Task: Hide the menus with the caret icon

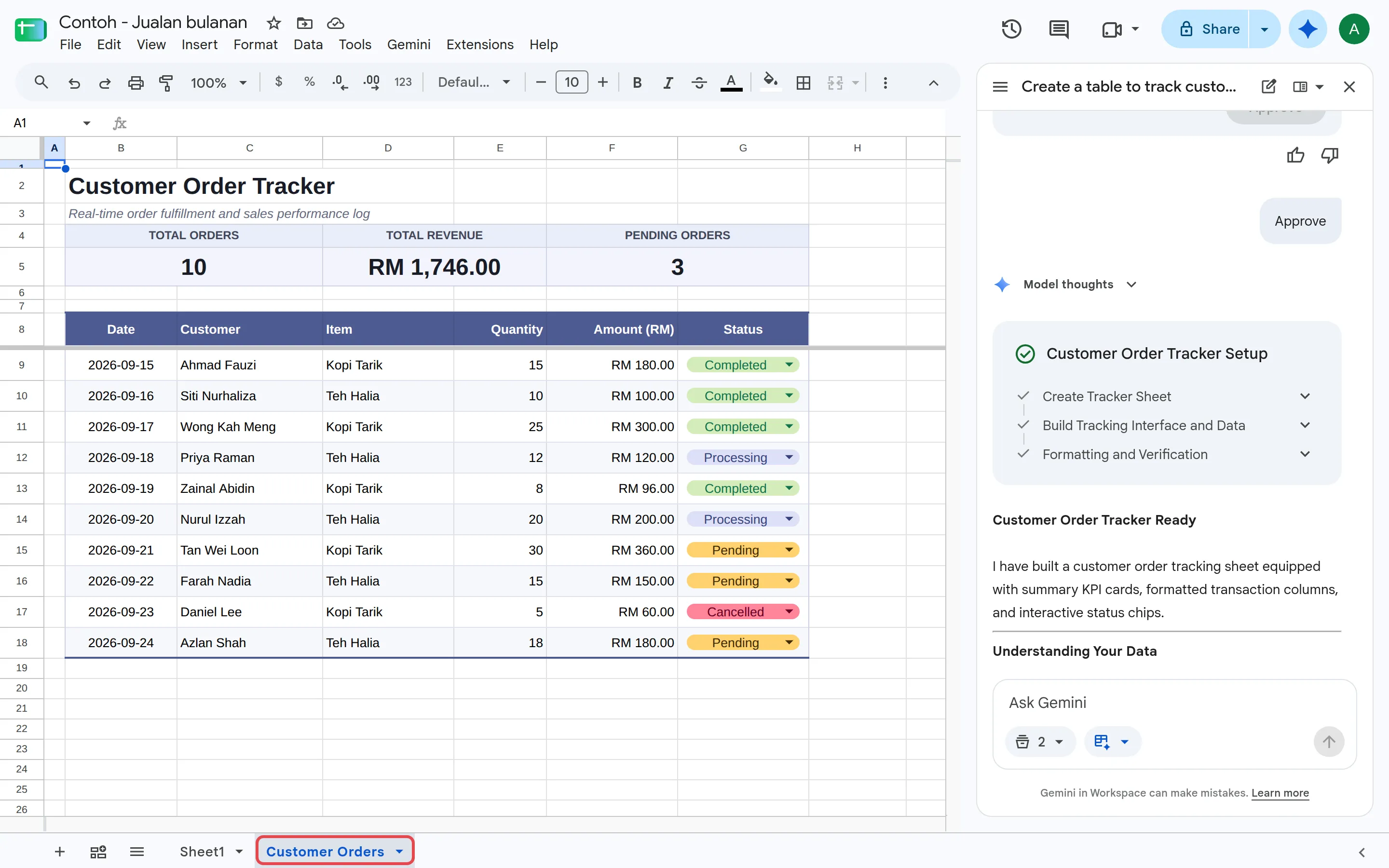Action: tap(933, 82)
